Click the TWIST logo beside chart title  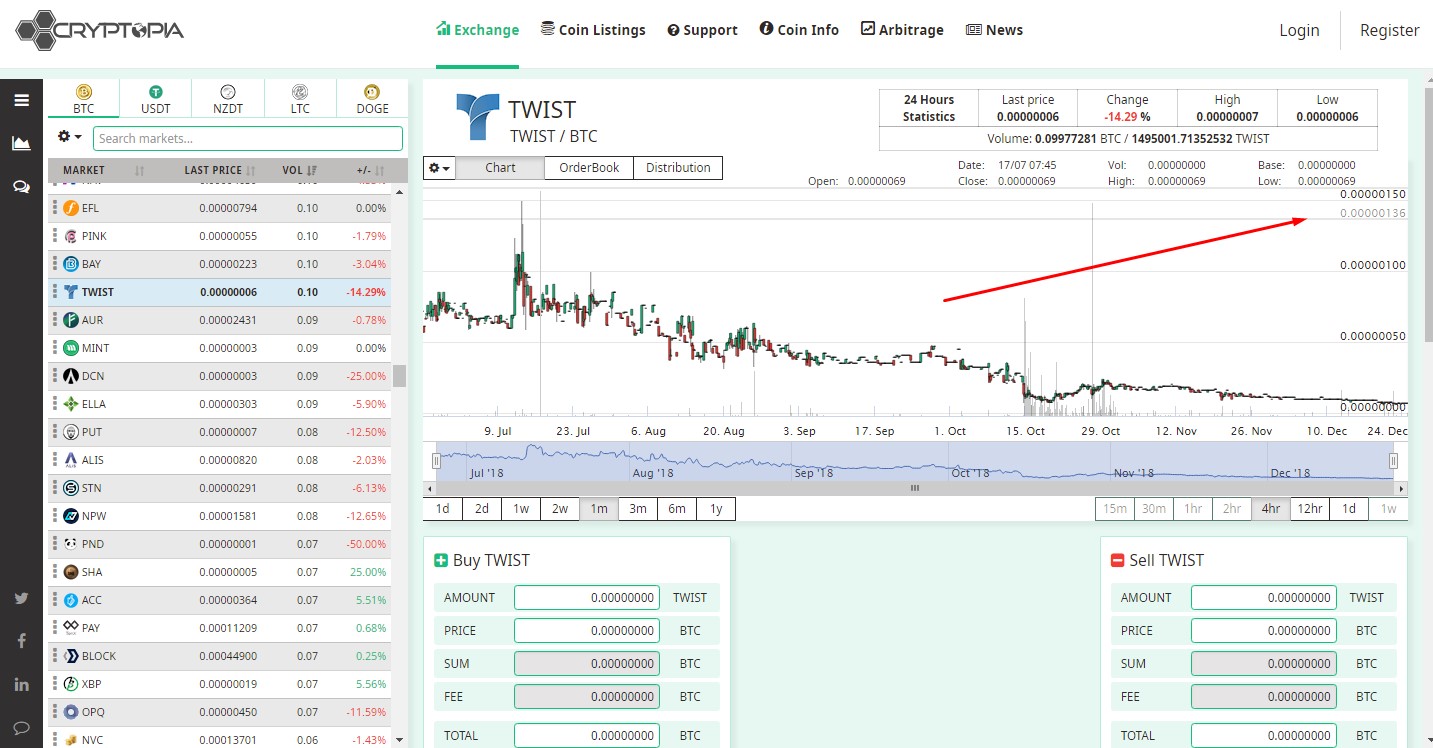coord(477,117)
